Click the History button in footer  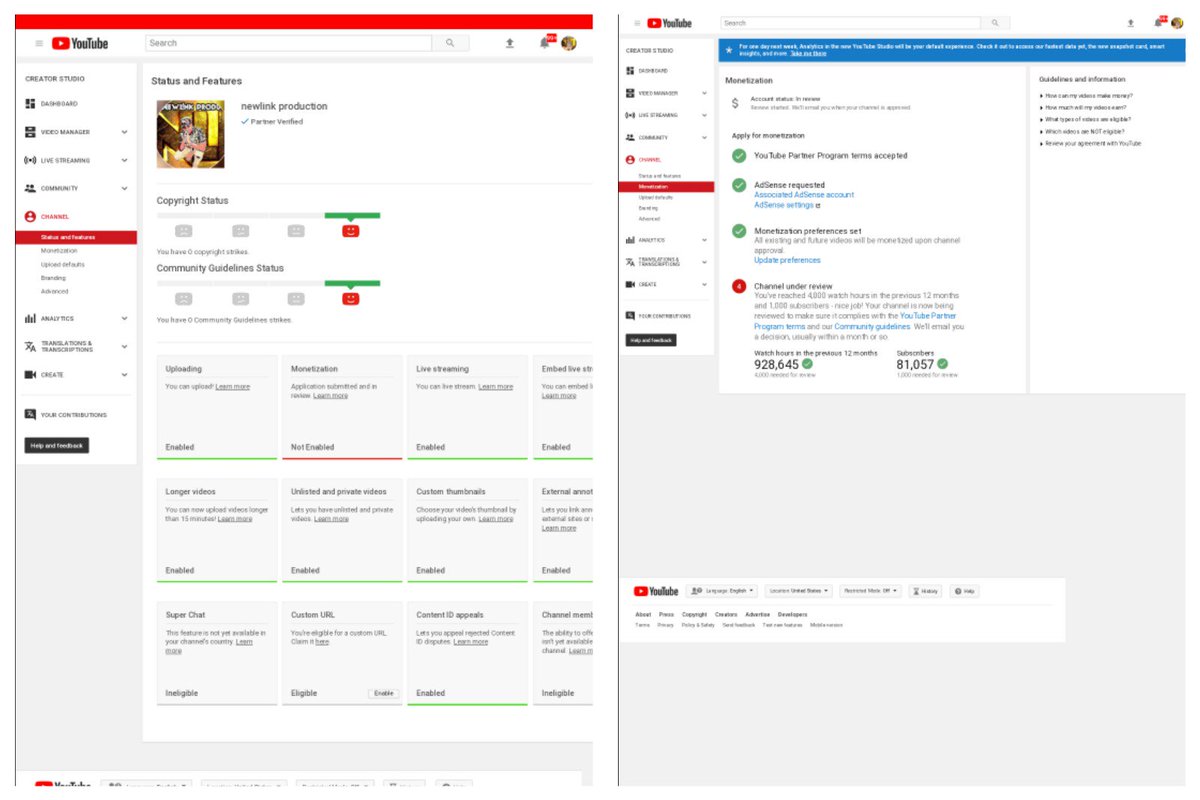tap(926, 591)
